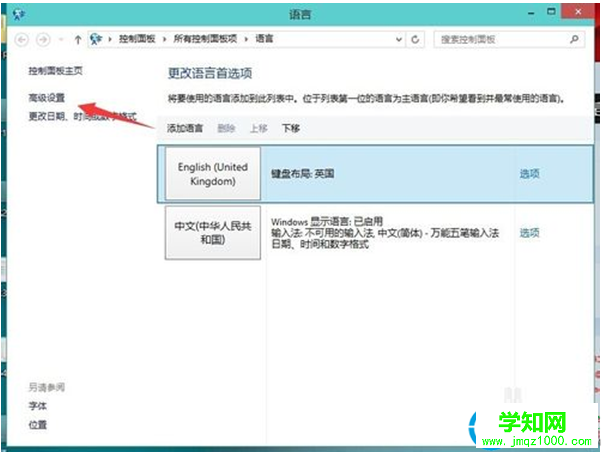
Task: Click 上移 in the language toolbar
Action: tap(258, 128)
